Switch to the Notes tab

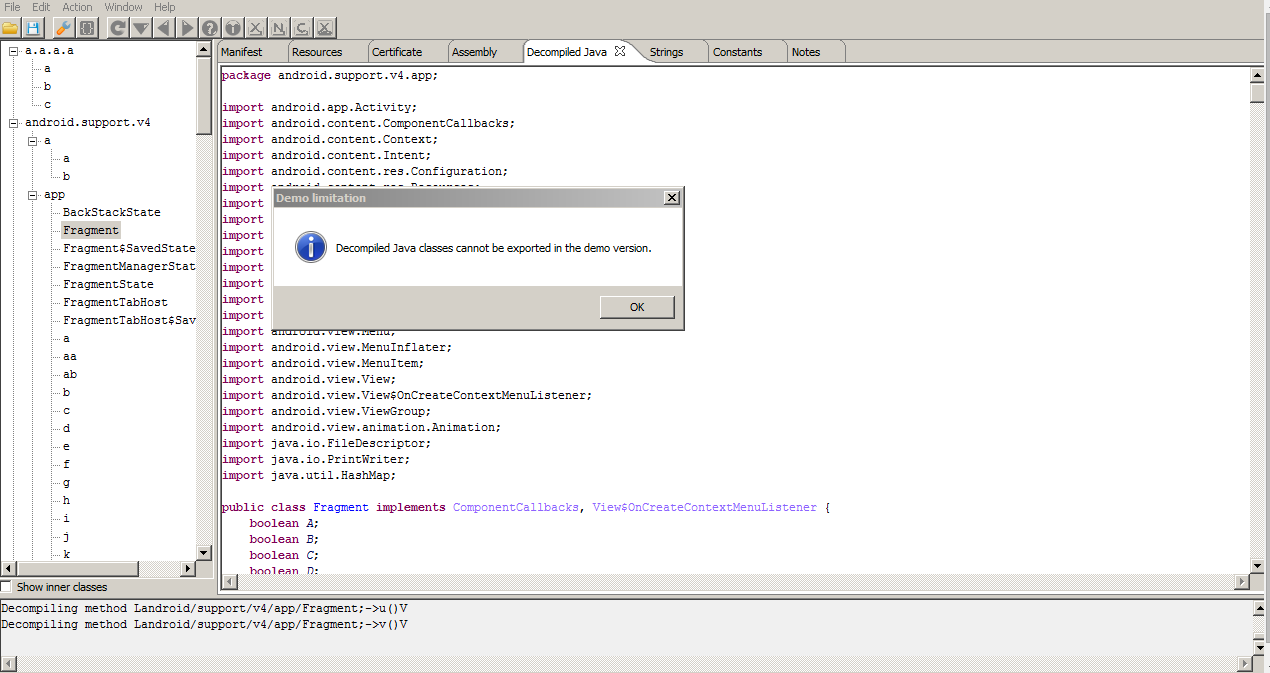tap(816, 52)
